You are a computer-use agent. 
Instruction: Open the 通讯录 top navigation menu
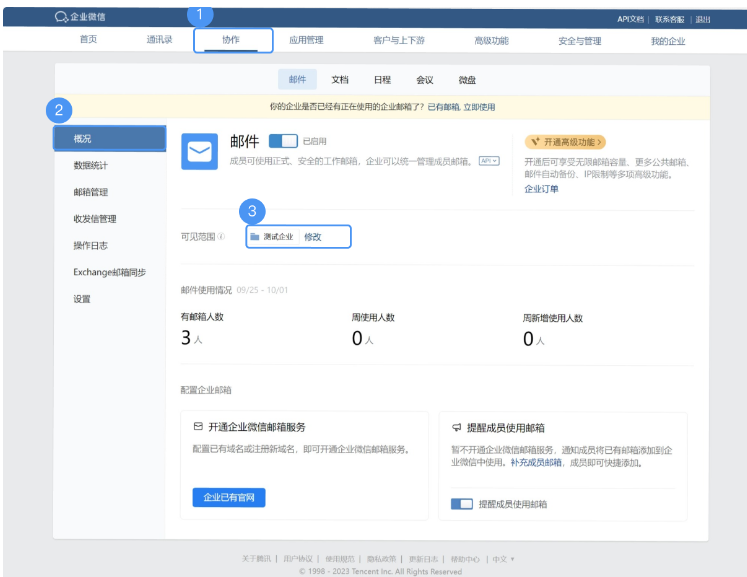tap(159, 40)
